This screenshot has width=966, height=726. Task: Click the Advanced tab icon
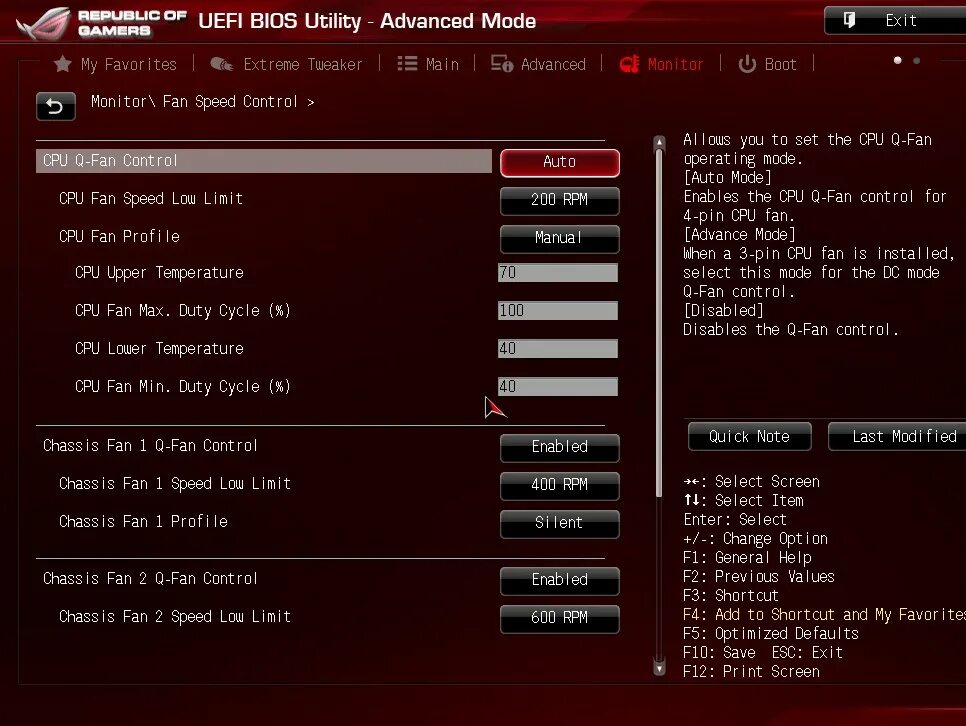[501, 63]
